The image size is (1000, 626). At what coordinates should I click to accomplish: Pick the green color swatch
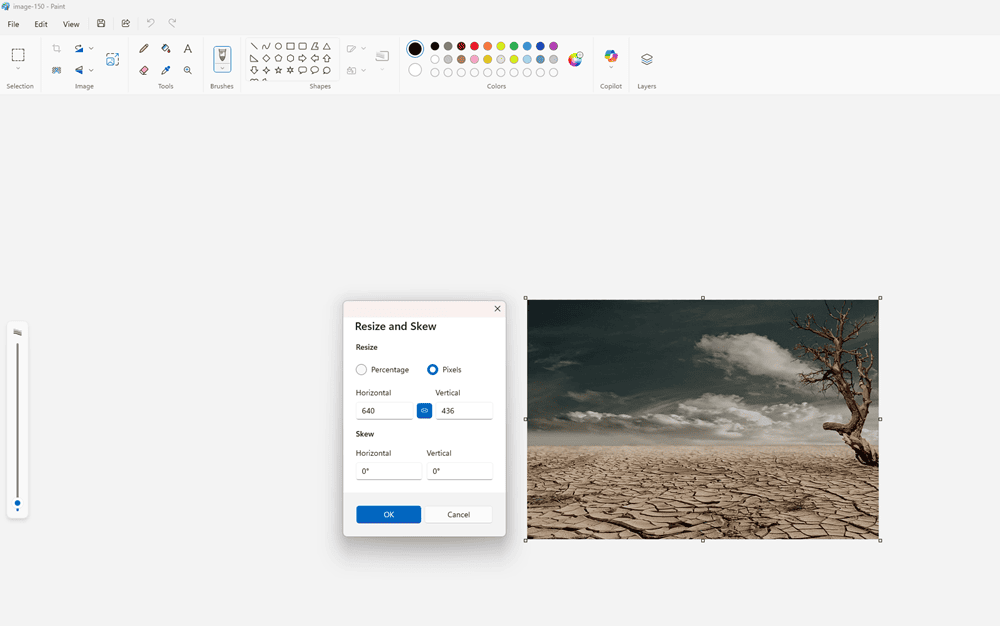point(514,46)
